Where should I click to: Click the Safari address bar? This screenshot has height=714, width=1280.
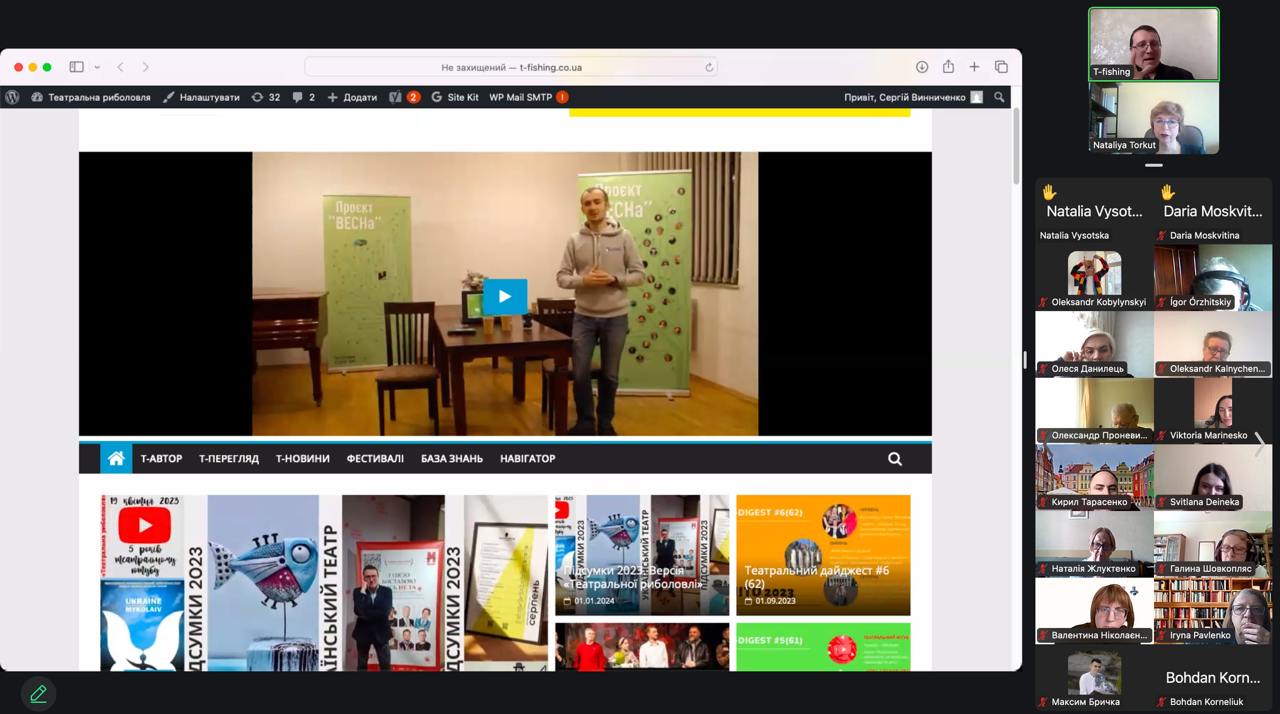tap(510, 67)
